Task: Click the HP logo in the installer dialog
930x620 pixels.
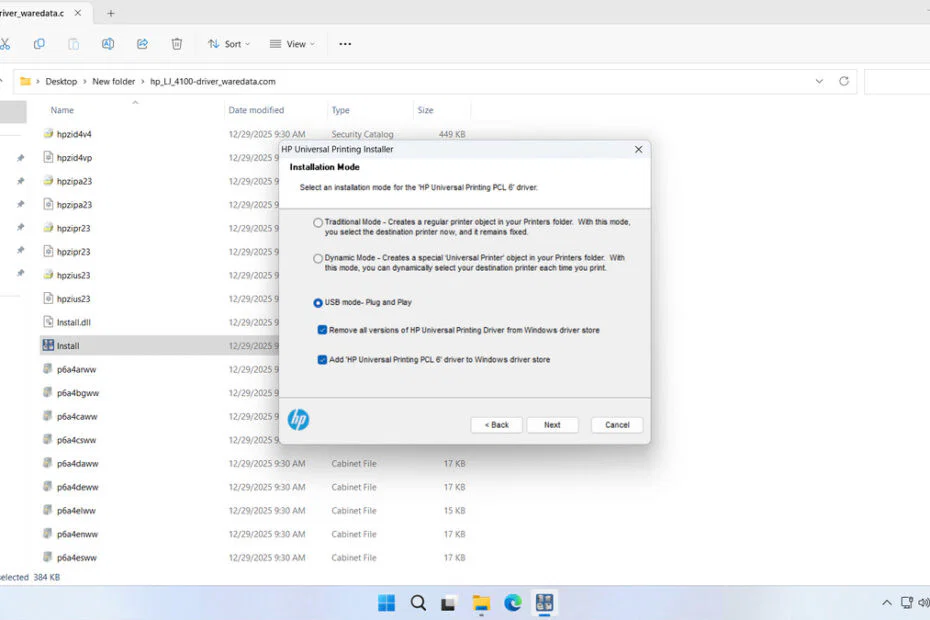Action: tap(297, 420)
